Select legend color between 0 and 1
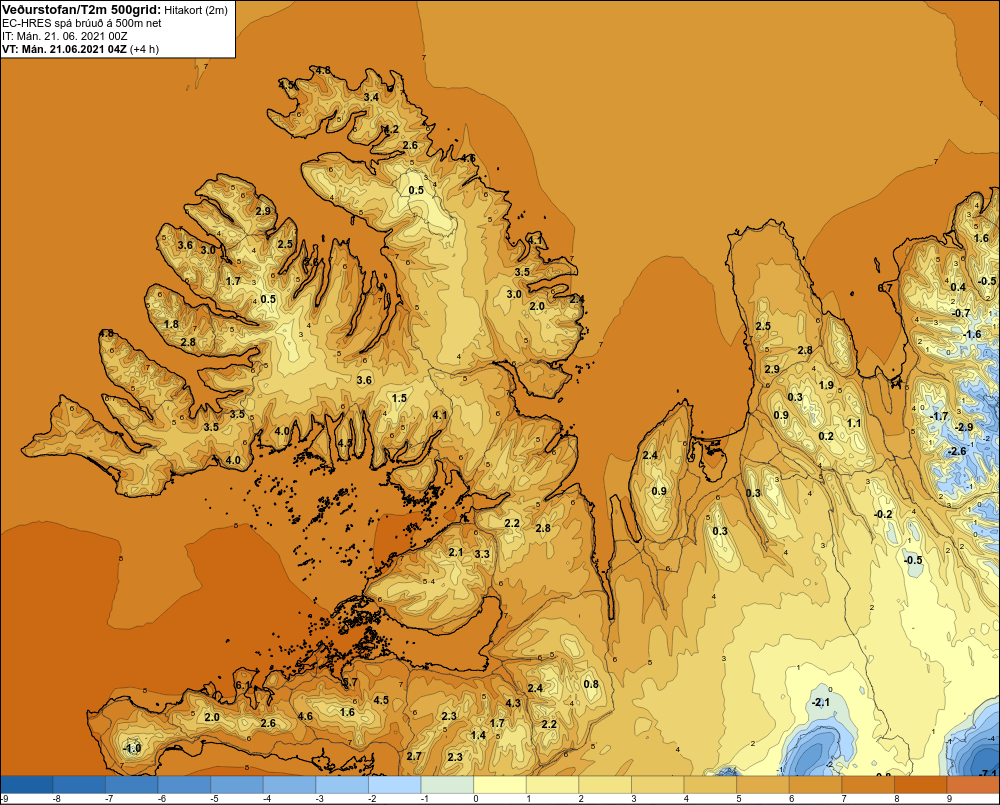 [x=499, y=785]
